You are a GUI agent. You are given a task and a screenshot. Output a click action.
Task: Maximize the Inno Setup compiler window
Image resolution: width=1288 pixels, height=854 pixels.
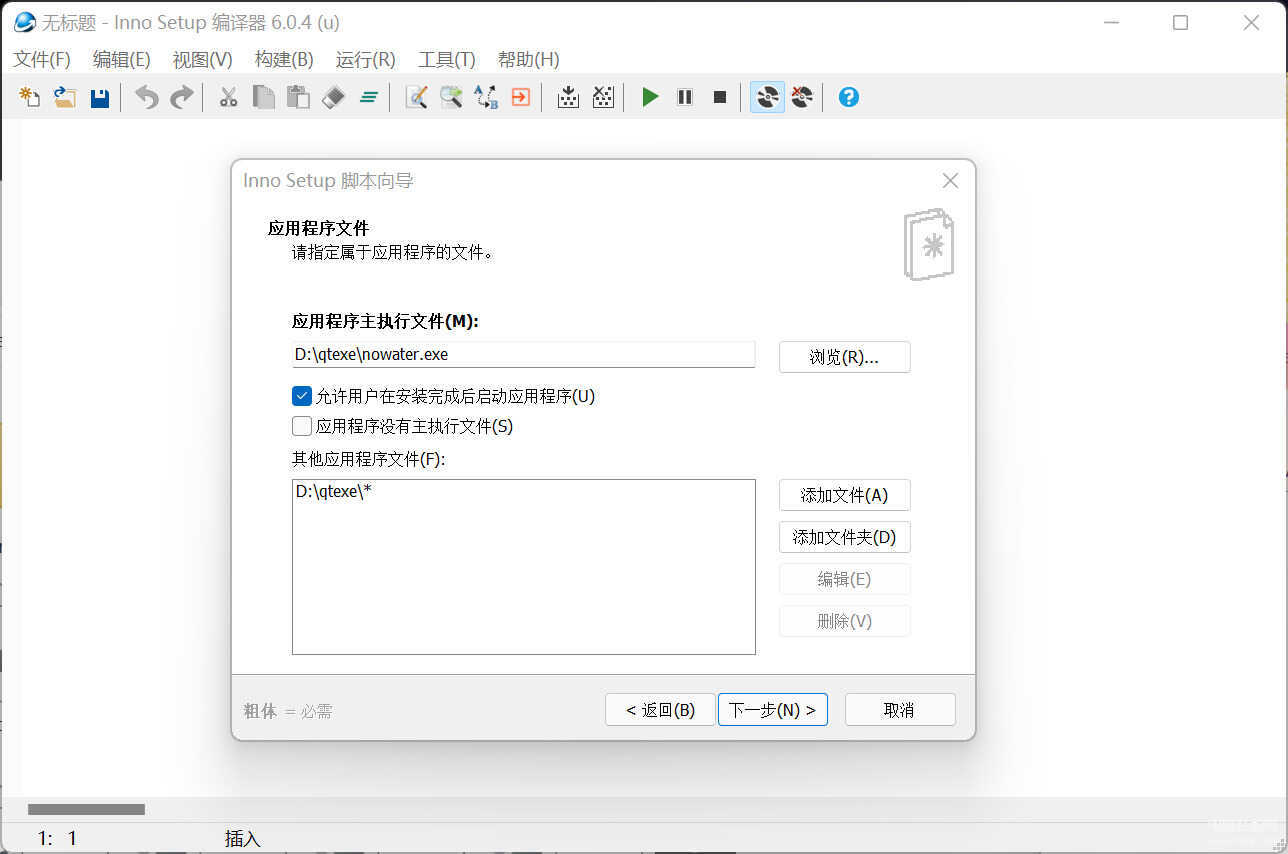1180,22
